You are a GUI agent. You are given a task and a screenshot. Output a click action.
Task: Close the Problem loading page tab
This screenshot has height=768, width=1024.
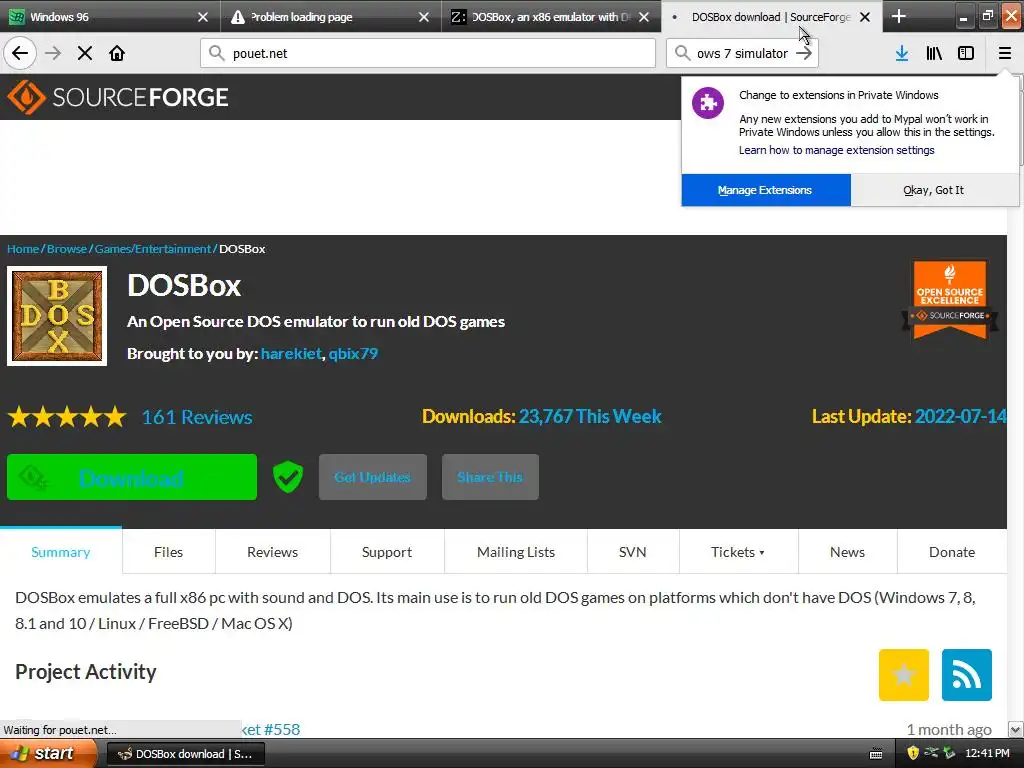click(x=424, y=17)
